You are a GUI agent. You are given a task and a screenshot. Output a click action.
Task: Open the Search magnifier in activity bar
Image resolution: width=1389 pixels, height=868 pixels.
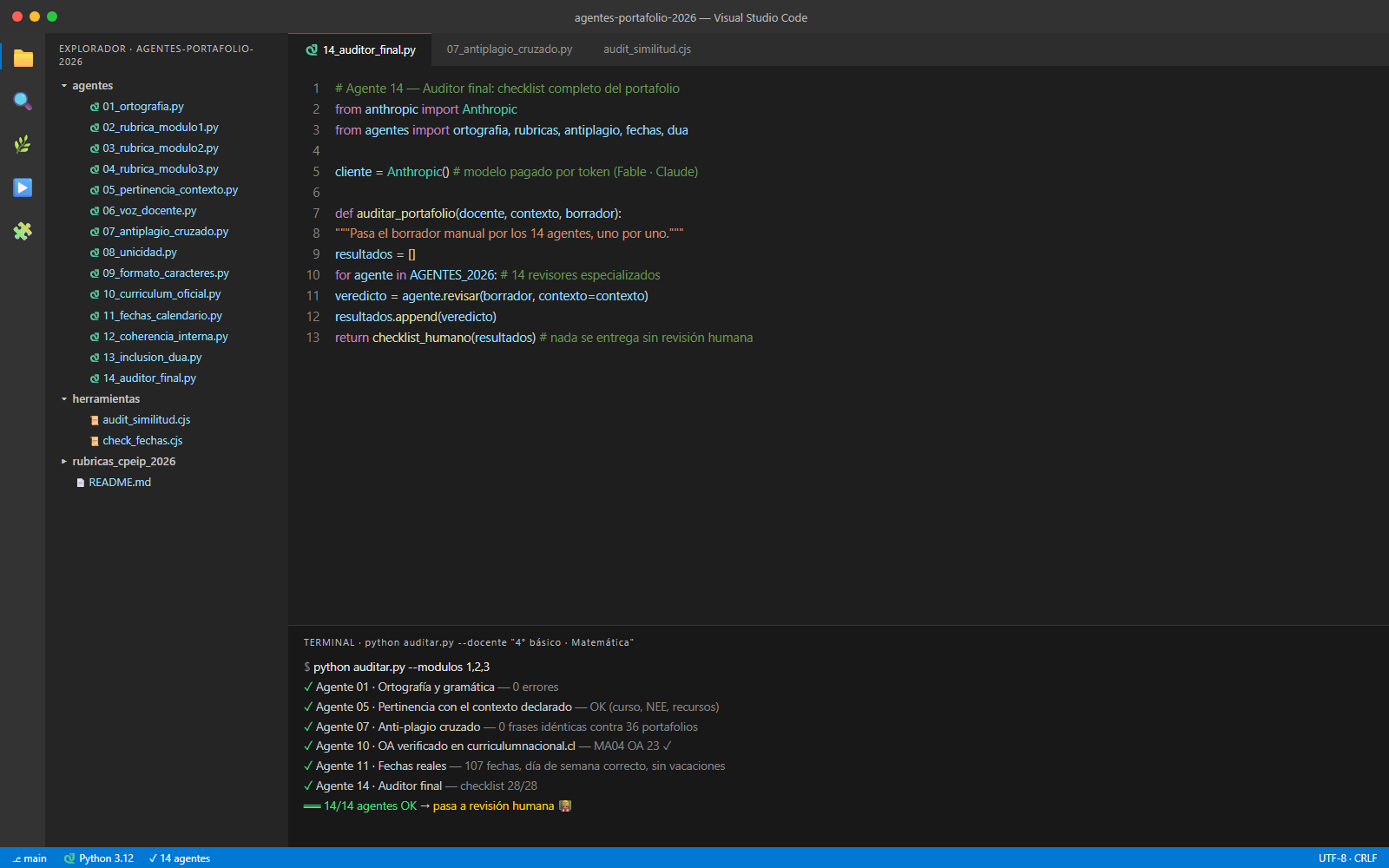[x=23, y=102]
